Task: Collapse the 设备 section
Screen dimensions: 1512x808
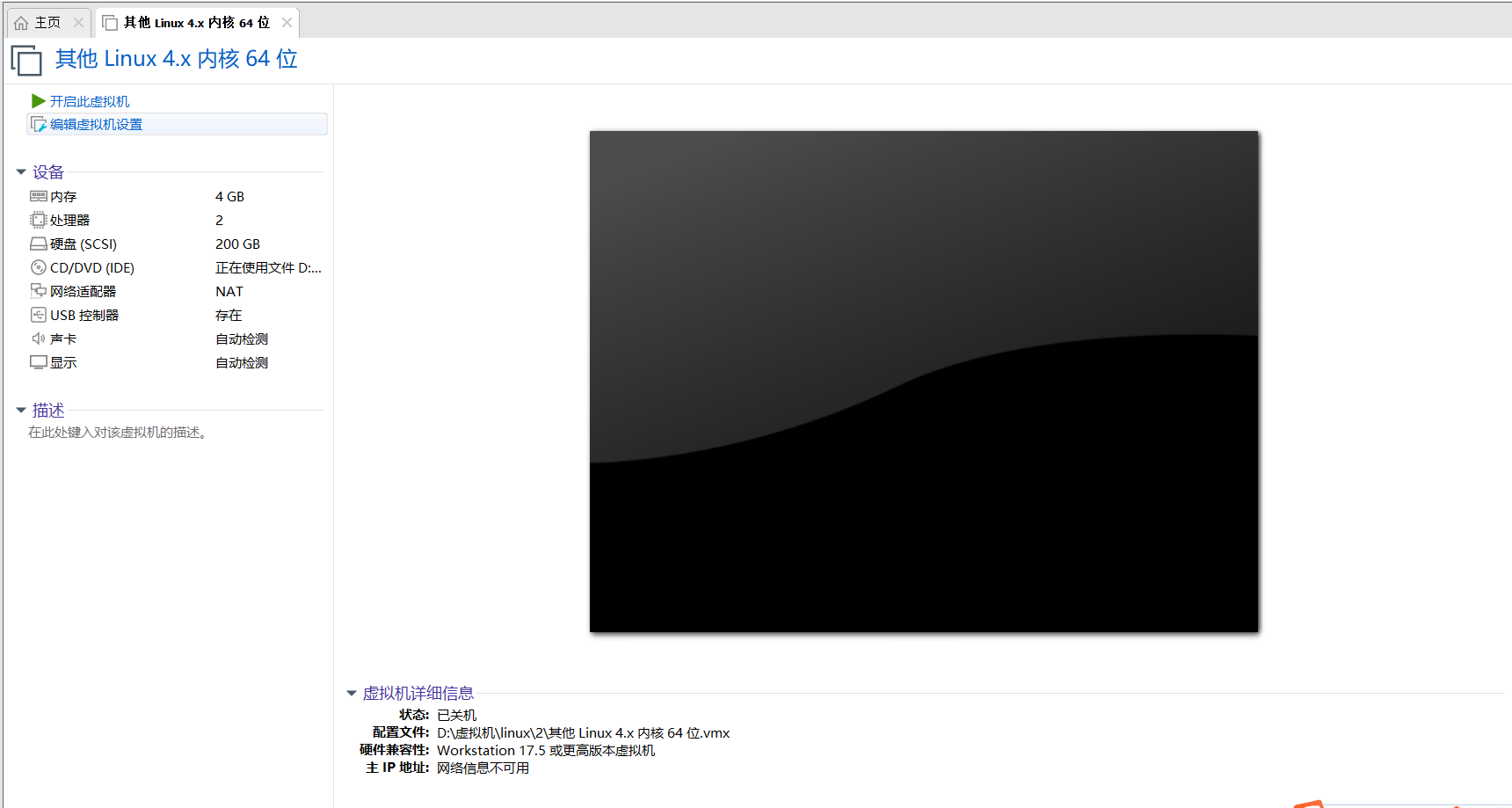Action: 21,172
